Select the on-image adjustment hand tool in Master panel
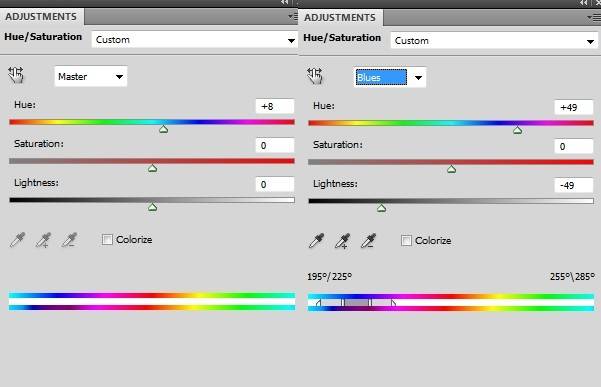 point(16,75)
